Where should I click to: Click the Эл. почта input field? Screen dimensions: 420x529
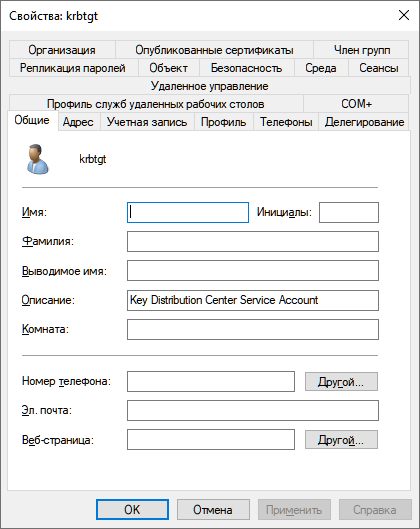pyautogui.click(x=253, y=410)
